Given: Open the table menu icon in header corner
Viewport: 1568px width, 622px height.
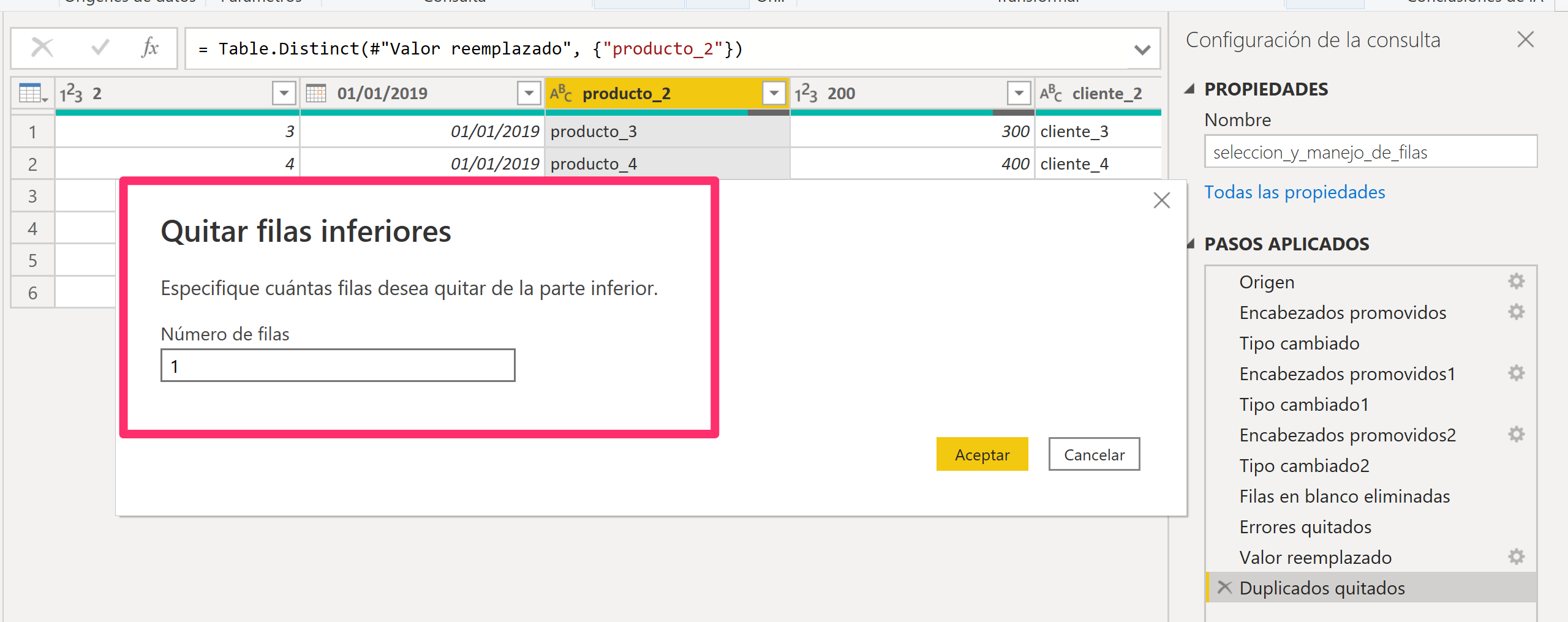Looking at the screenshot, I should tap(33, 94).
